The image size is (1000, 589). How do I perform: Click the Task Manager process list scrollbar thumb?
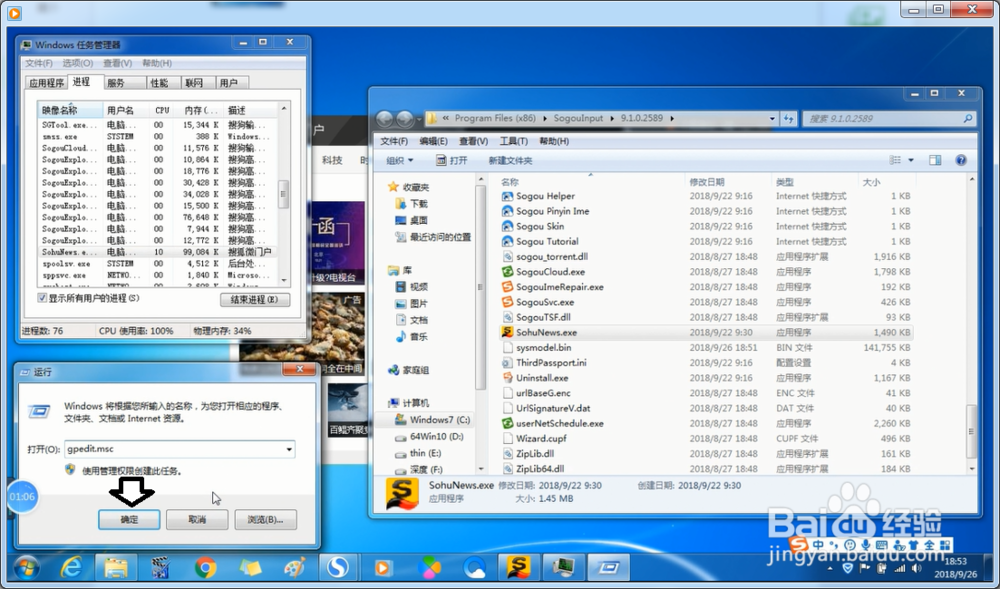point(284,194)
